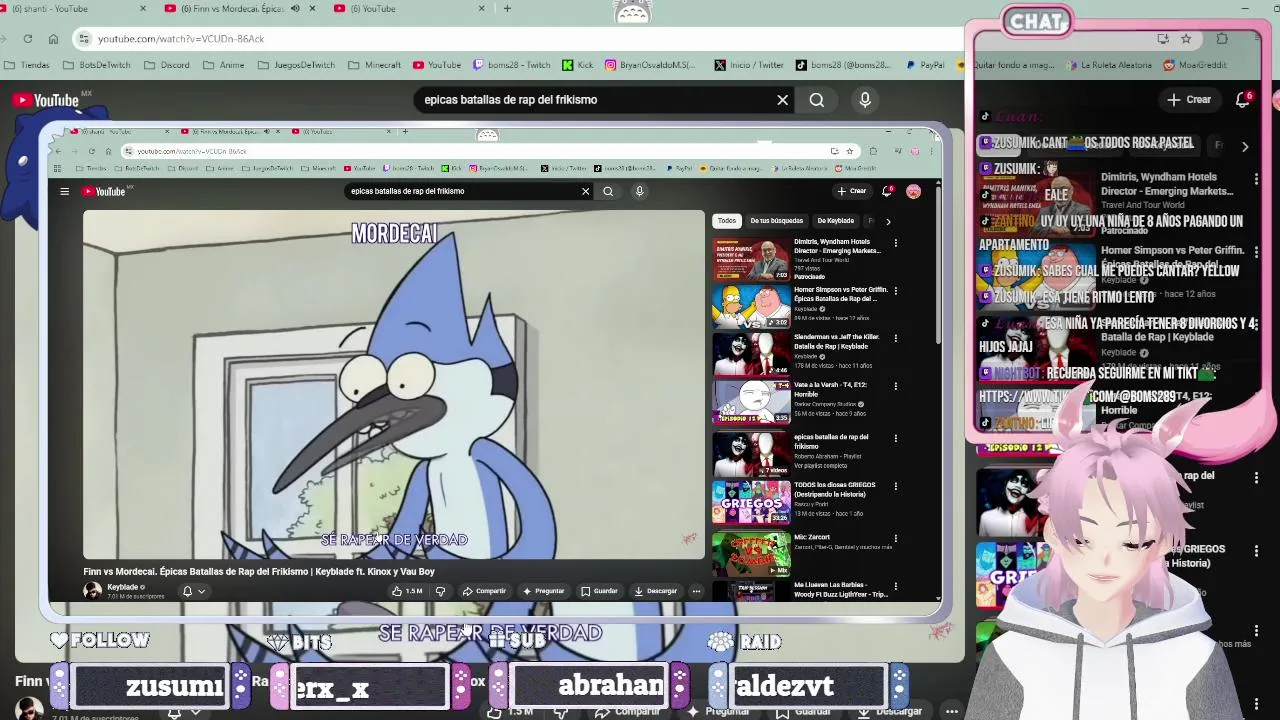Viewport: 1280px width, 720px height.
Task: Open the boms28 - Twitch bookmark
Action: pyautogui.click(x=512, y=65)
